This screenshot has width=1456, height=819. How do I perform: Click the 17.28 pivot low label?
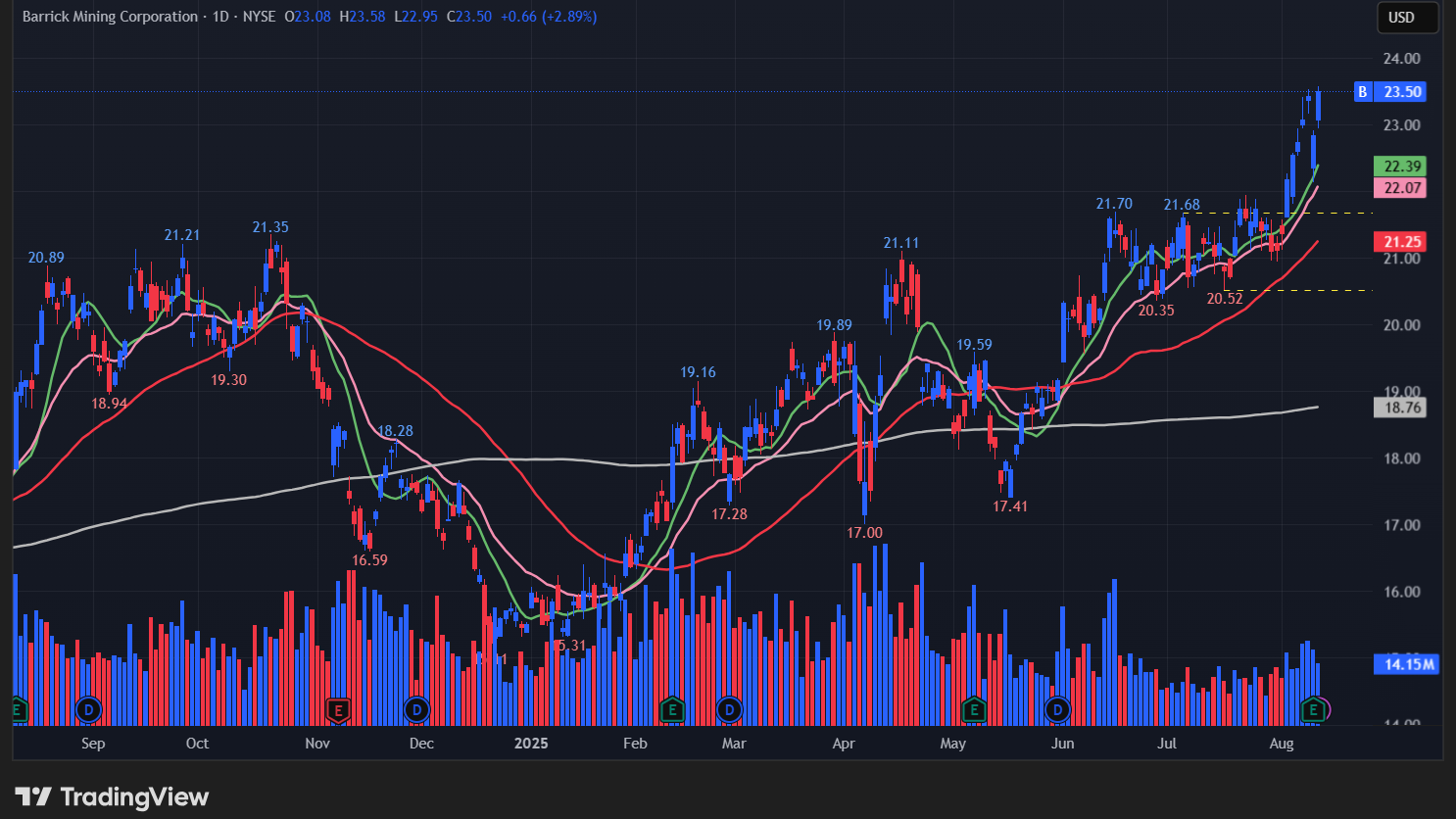(729, 514)
